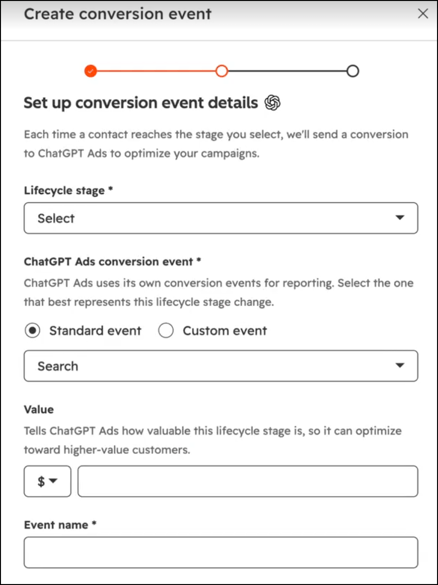Choose the Standard event radio button

pyautogui.click(x=32, y=331)
